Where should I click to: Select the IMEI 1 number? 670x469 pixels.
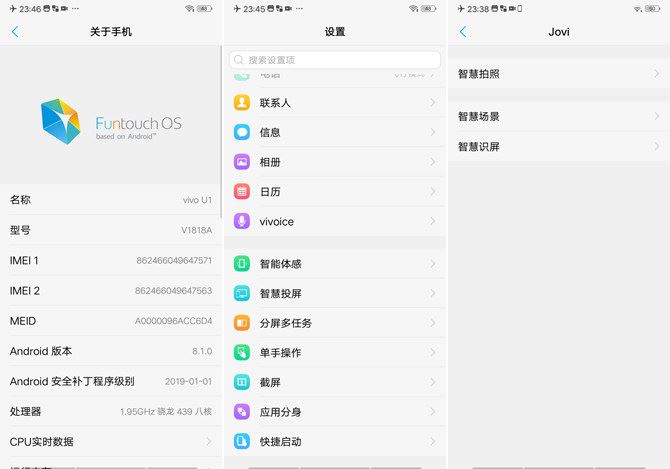click(174, 261)
